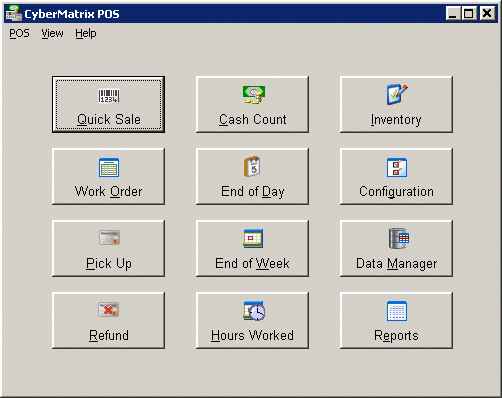Click the Reports sheet icon
The height and width of the screenshot is (398, 502).
point(397,311)
